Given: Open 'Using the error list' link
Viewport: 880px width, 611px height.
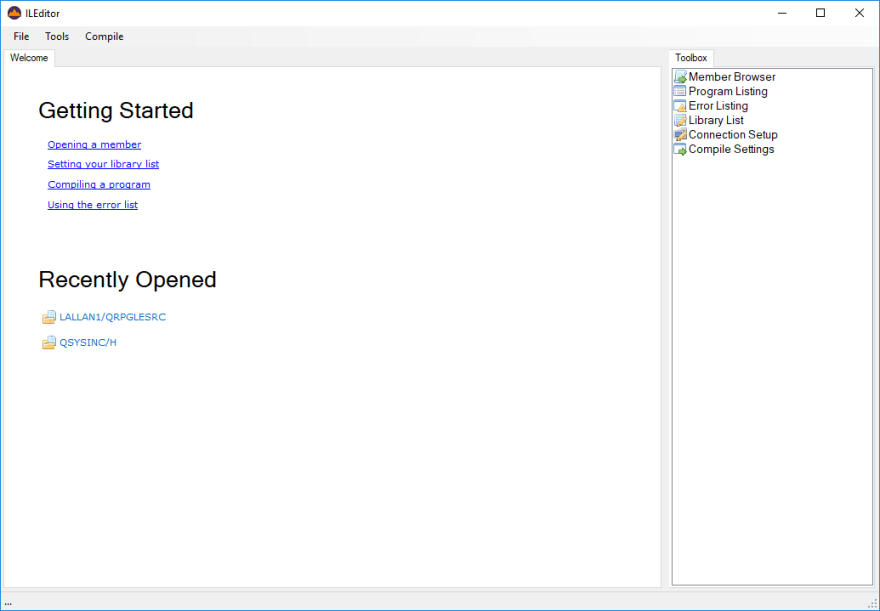Looking at the screenshot, I should pyautogui.click(x=93, y=205).
